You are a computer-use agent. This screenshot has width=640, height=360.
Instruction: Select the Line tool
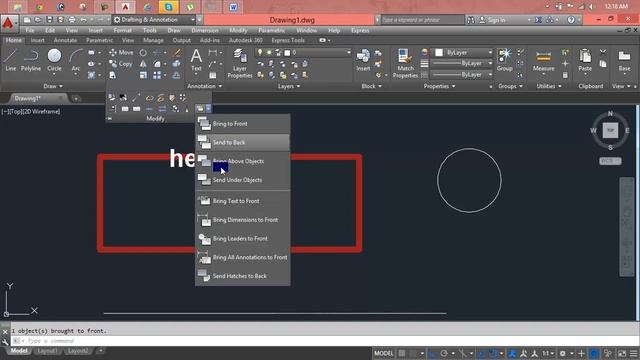tap(11, 60)
